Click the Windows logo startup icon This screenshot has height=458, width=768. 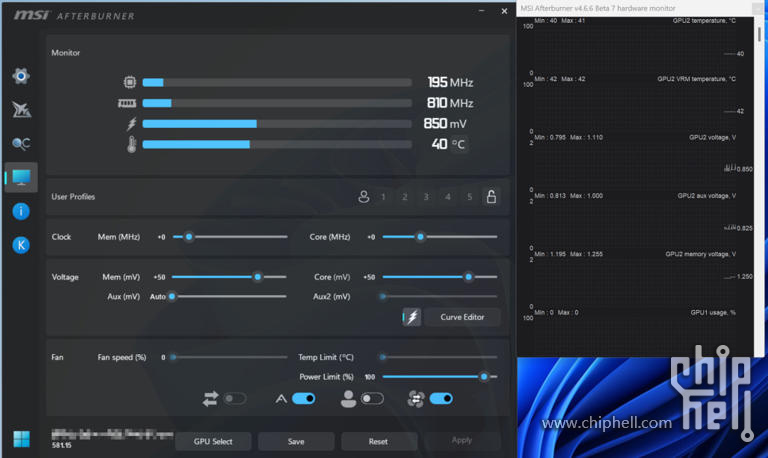point(21,439)
